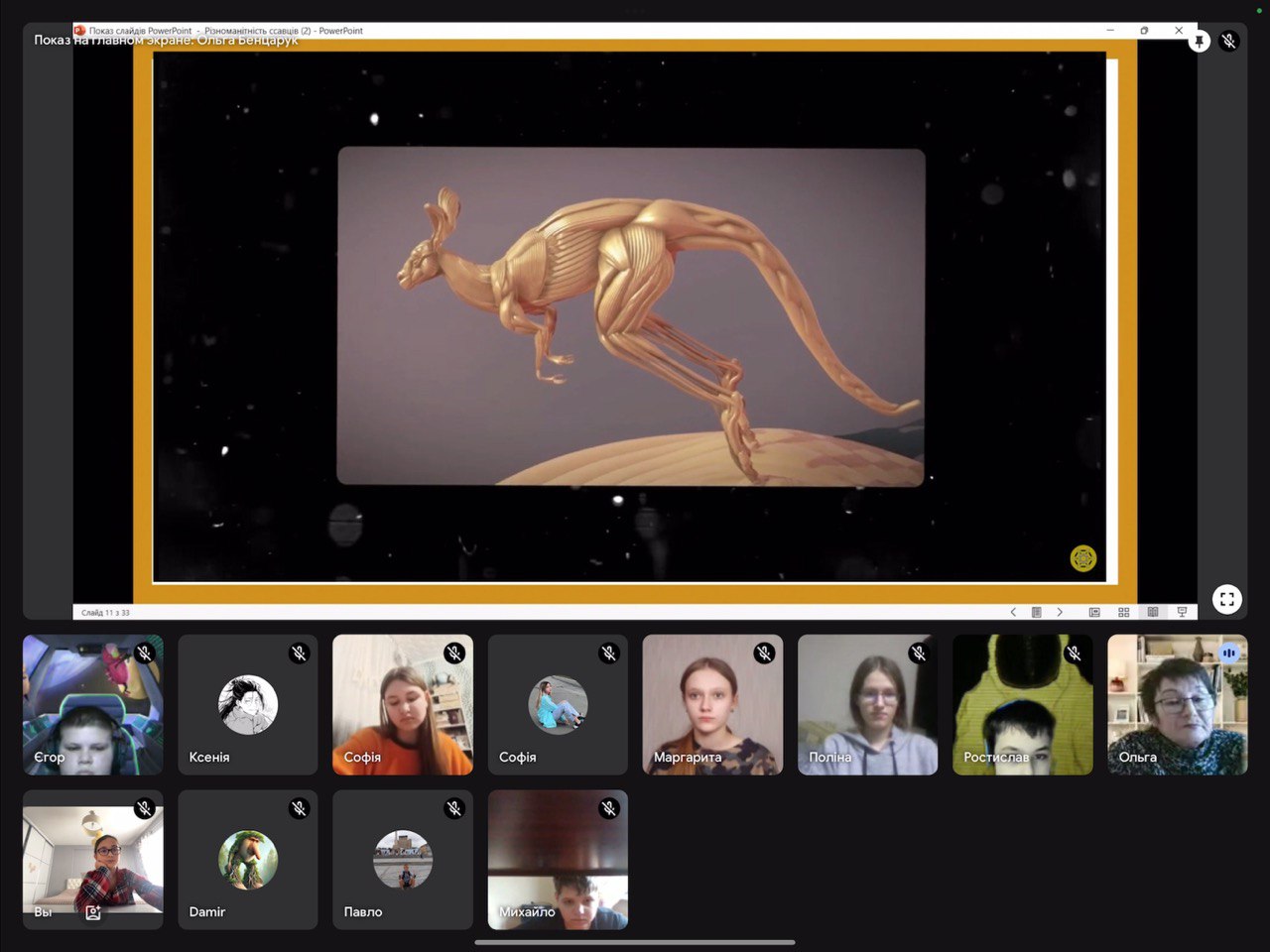Click the speaking audio indicator on Ольга's tile
The image size is (1270, 952).
coord(1228,653)
